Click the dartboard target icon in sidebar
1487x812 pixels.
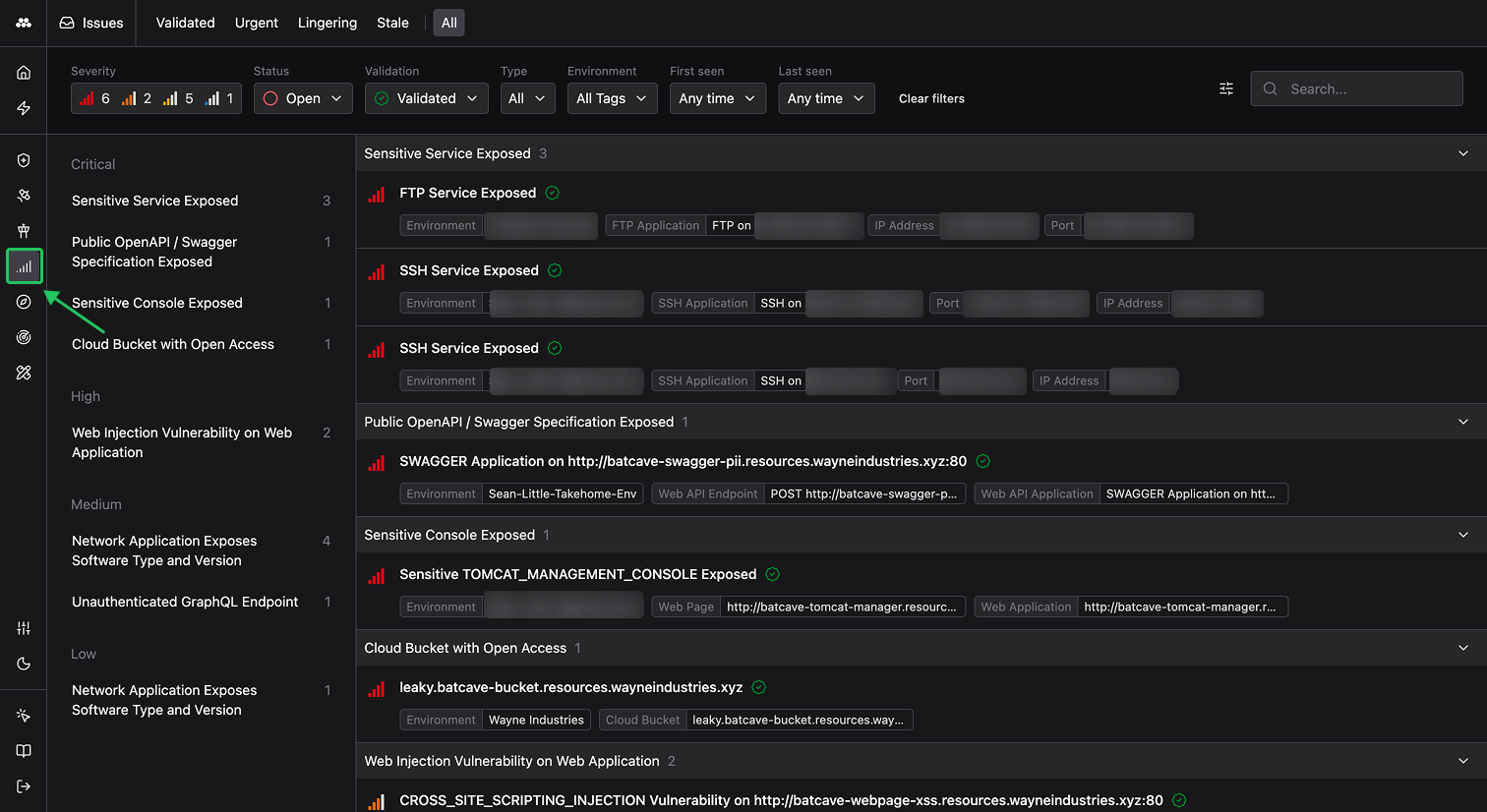(24, 337)
